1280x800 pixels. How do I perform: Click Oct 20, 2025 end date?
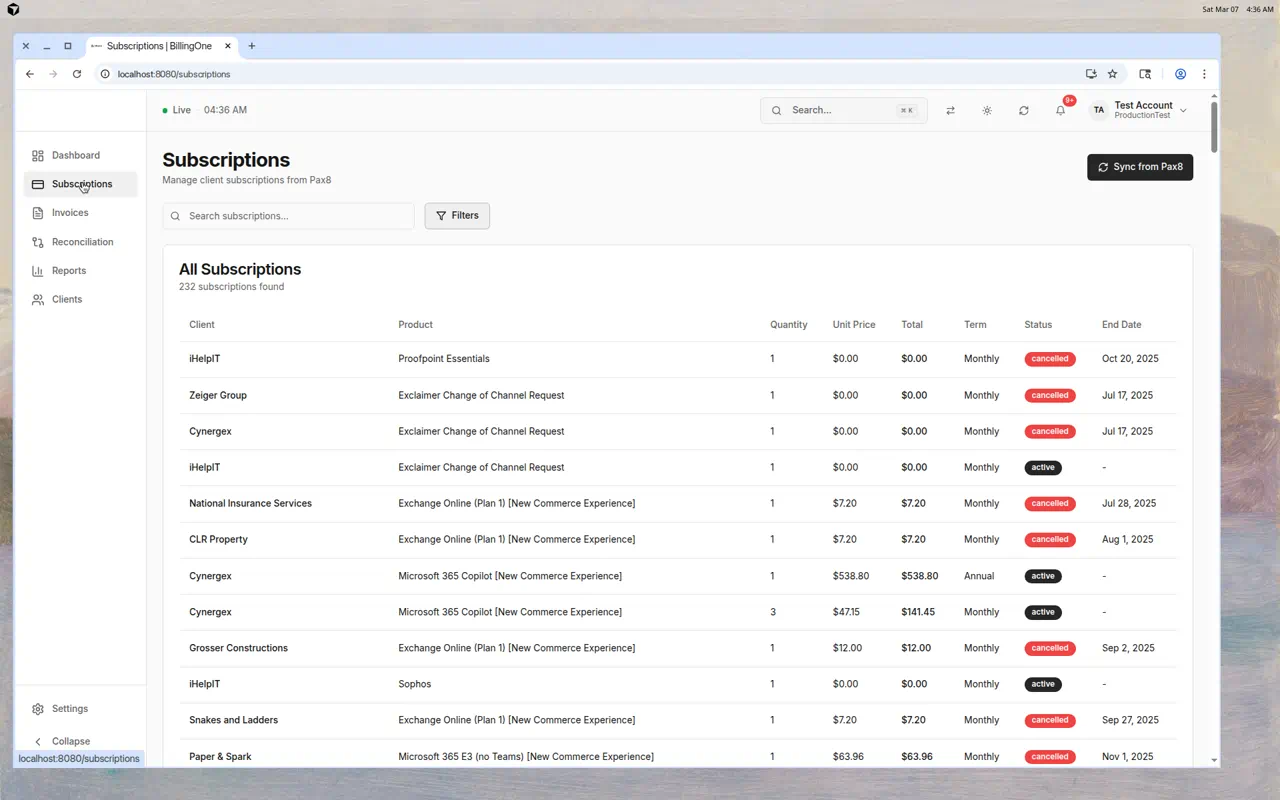click(x=1129, y=359)
